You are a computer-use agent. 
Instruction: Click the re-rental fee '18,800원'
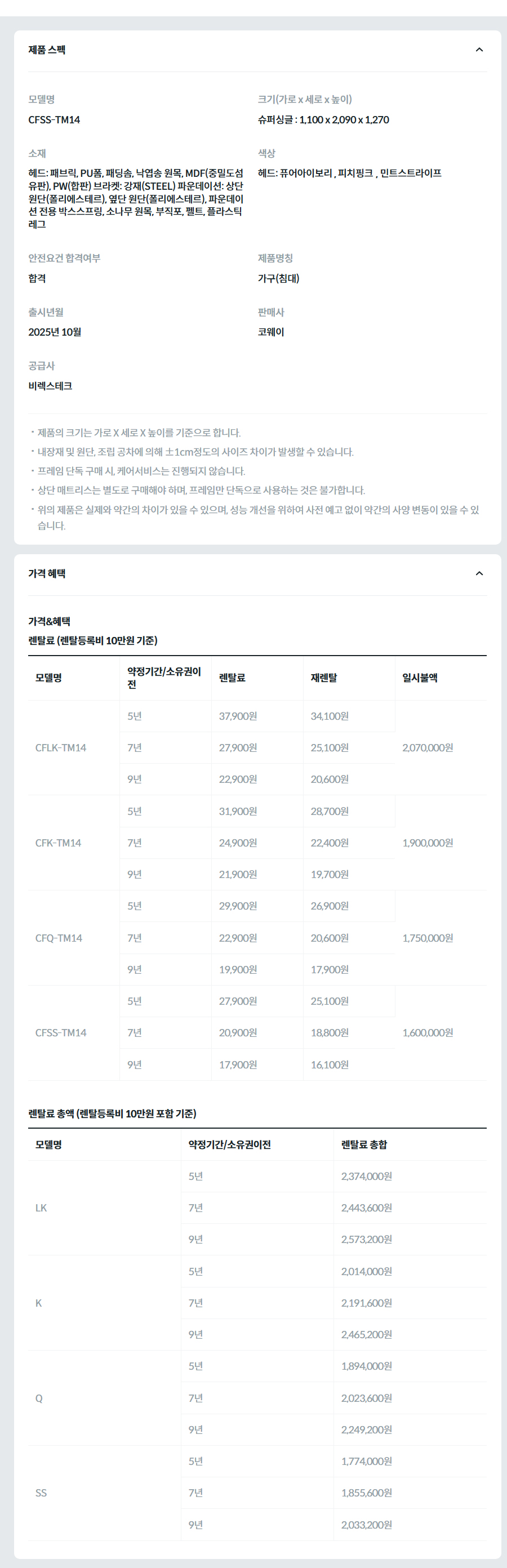pyautogui.click(x=330, y=1033)
